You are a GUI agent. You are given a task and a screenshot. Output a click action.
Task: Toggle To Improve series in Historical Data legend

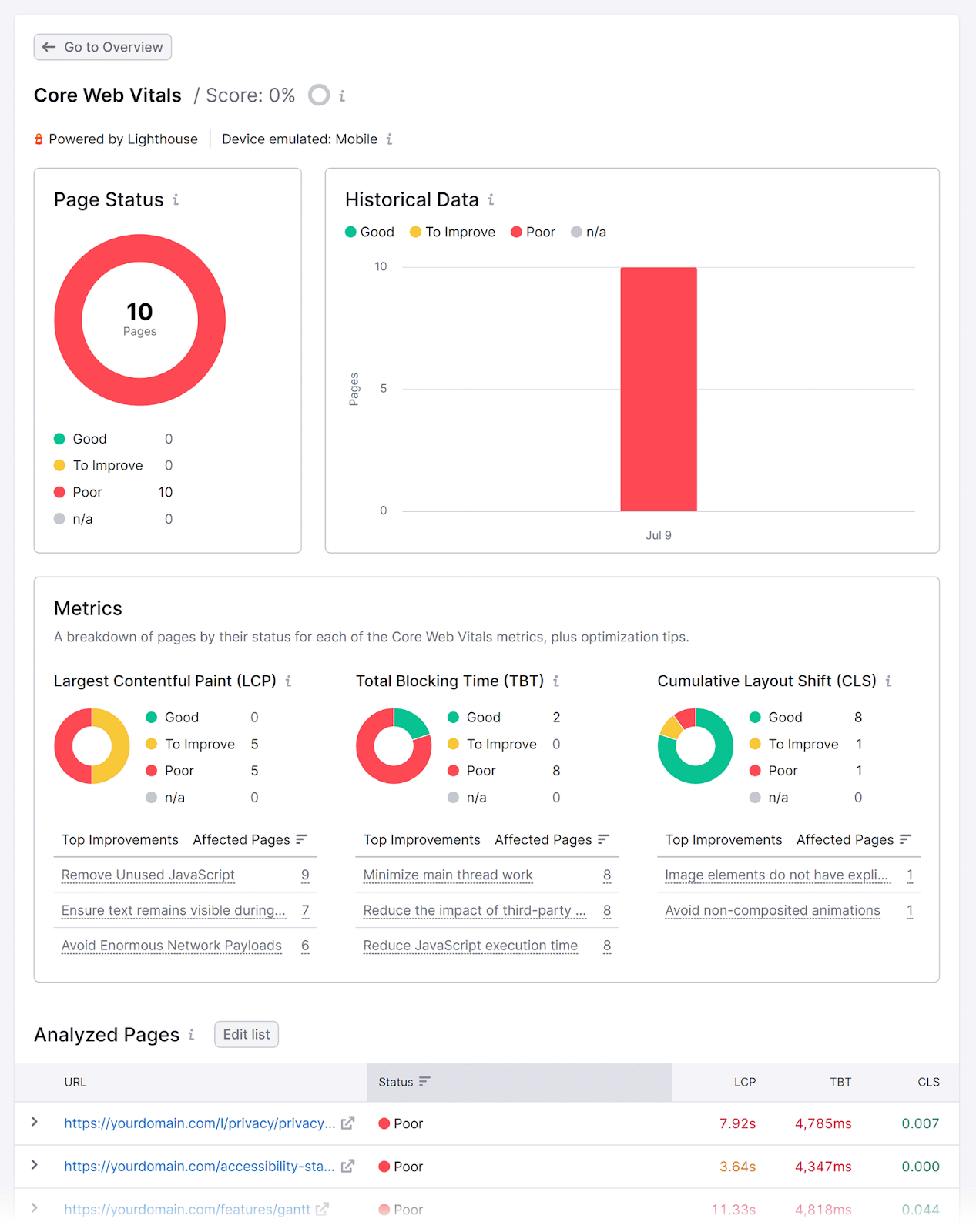pyautogui.click(x=452, y=232)
